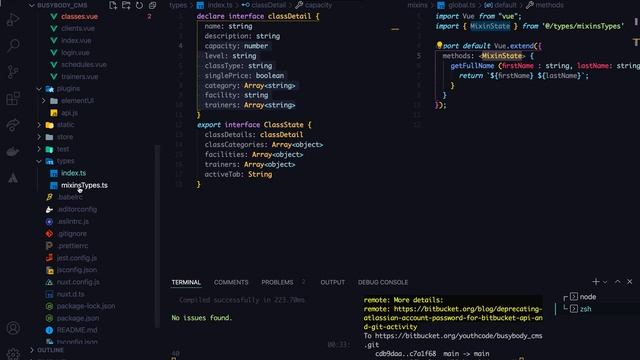
Task: Click global.ts in the right editor breadcrumb
Action: click(462, 5)
